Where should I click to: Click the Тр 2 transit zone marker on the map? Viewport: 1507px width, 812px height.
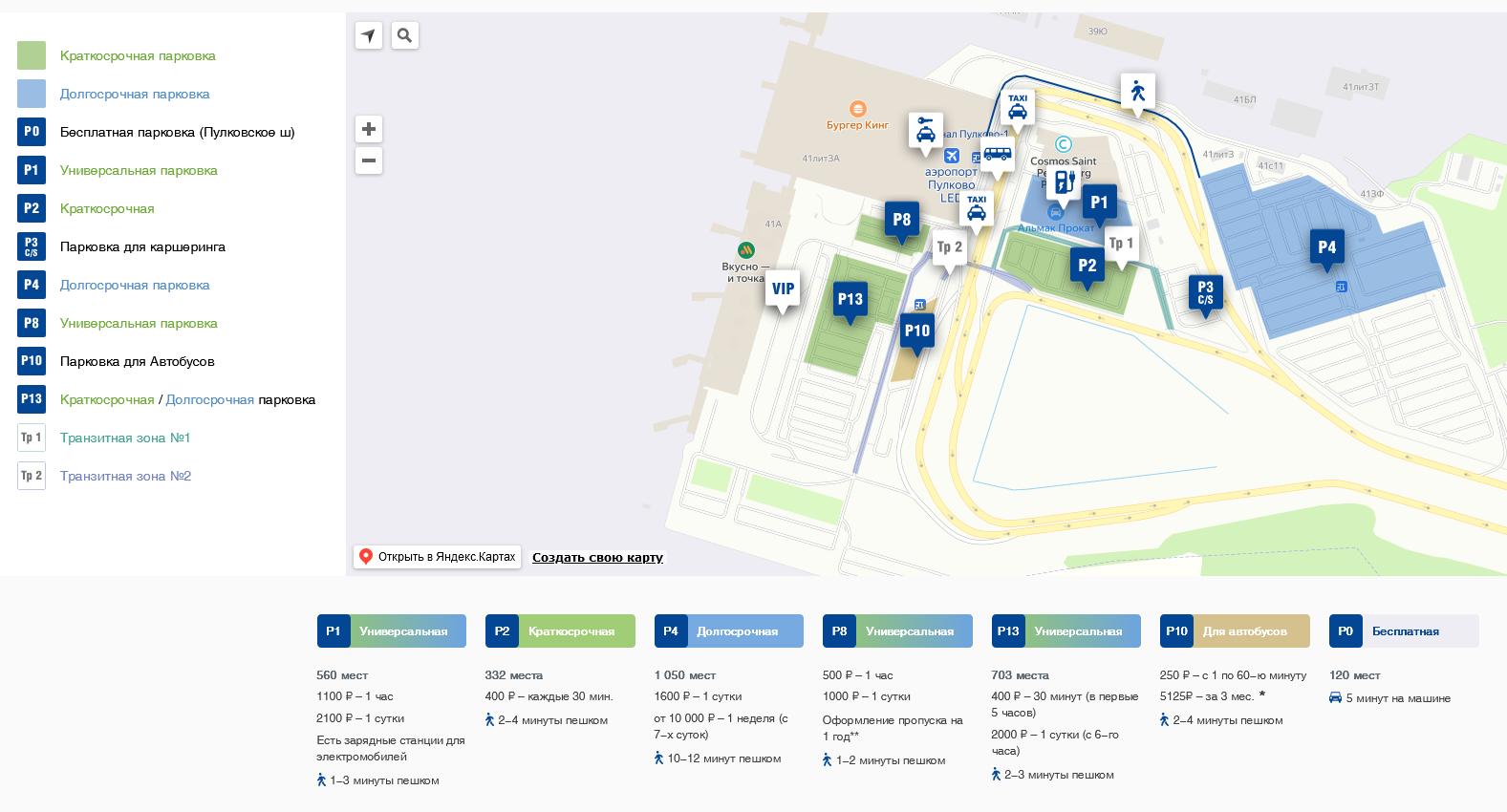pos(949,247)
